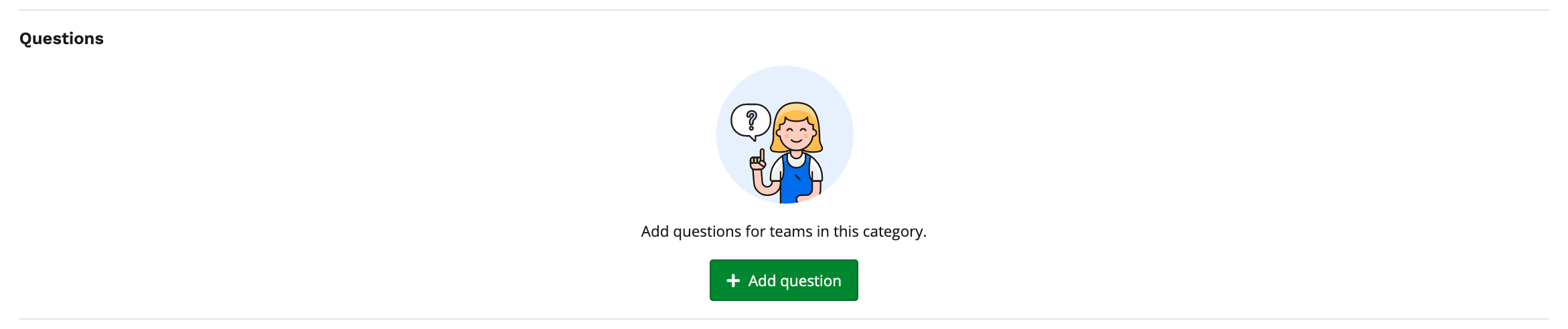Click the horizontal divider above Questions

pos(783,10)
